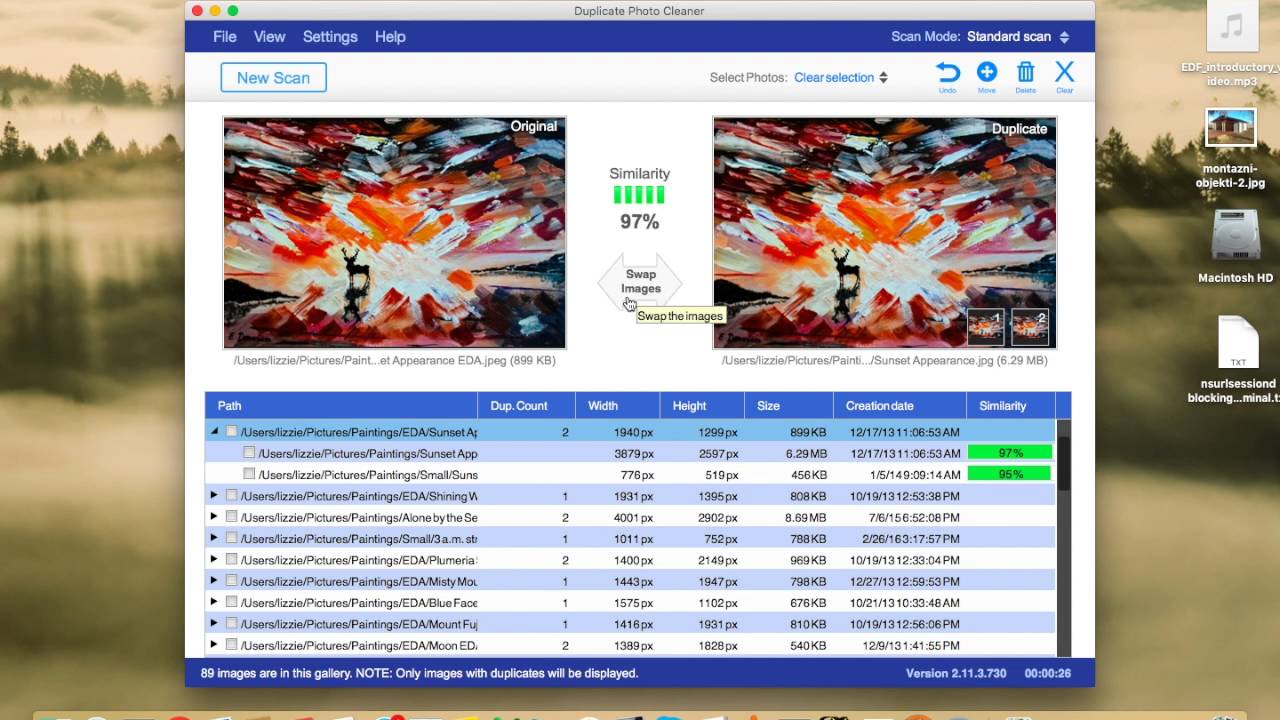This screenshot has height=720, width=1280.
Task: Expand the EDA/Shining group
Action: pyautogui.click(x=213, y=495)
